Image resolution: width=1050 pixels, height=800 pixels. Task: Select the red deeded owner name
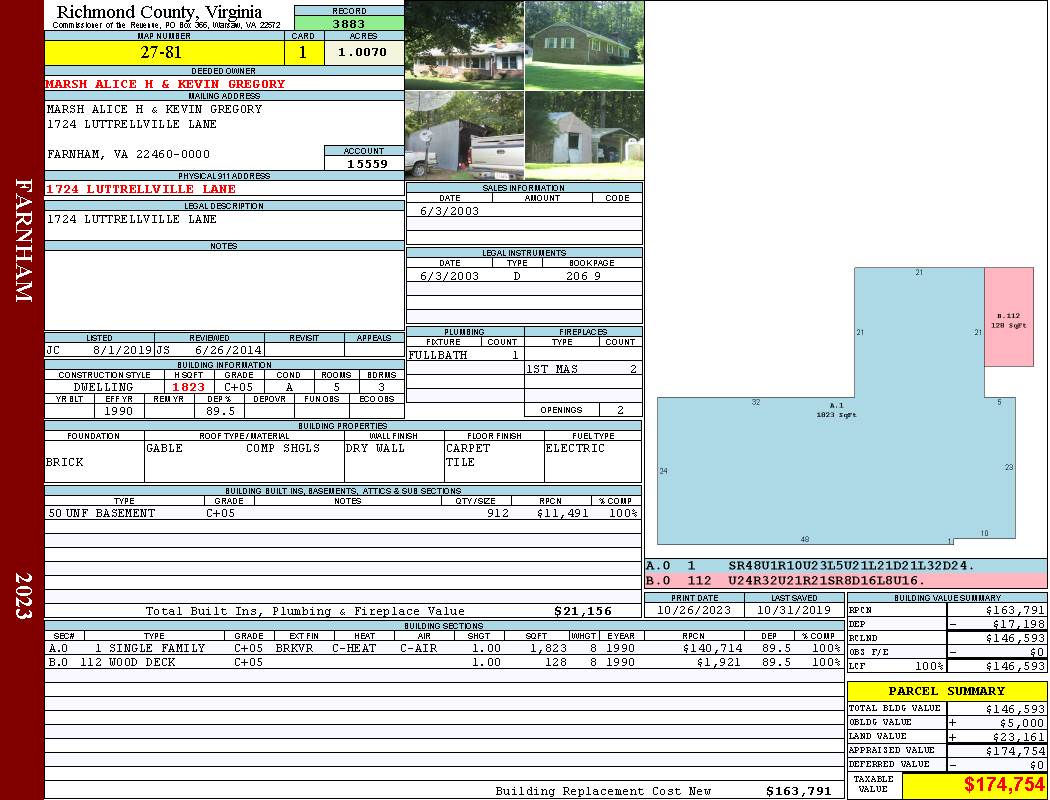(165, 84)
